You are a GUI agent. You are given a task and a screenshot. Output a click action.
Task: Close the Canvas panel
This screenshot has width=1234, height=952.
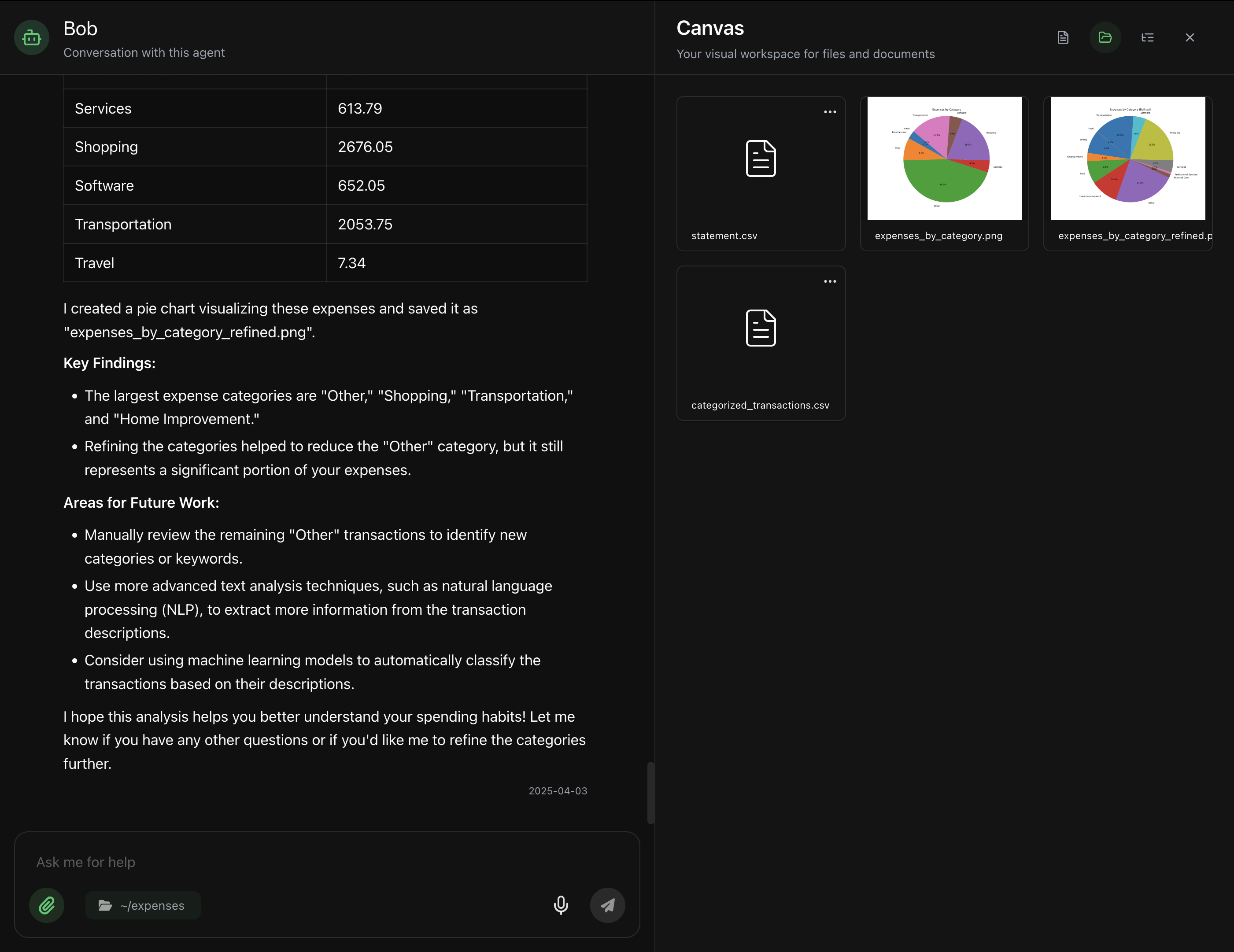point(1190,37)
